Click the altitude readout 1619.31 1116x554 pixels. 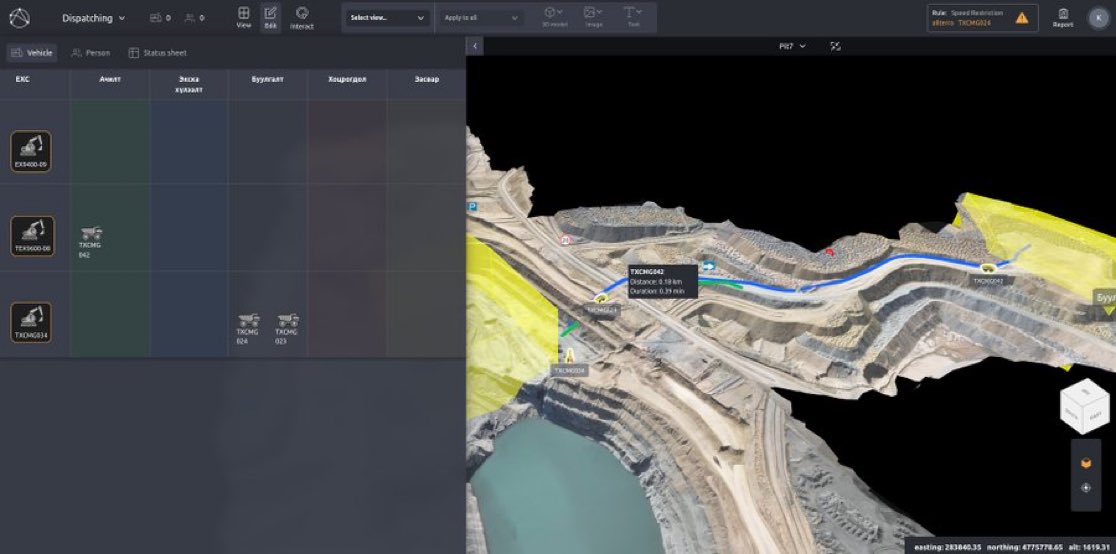click(x=1090, y=547)
